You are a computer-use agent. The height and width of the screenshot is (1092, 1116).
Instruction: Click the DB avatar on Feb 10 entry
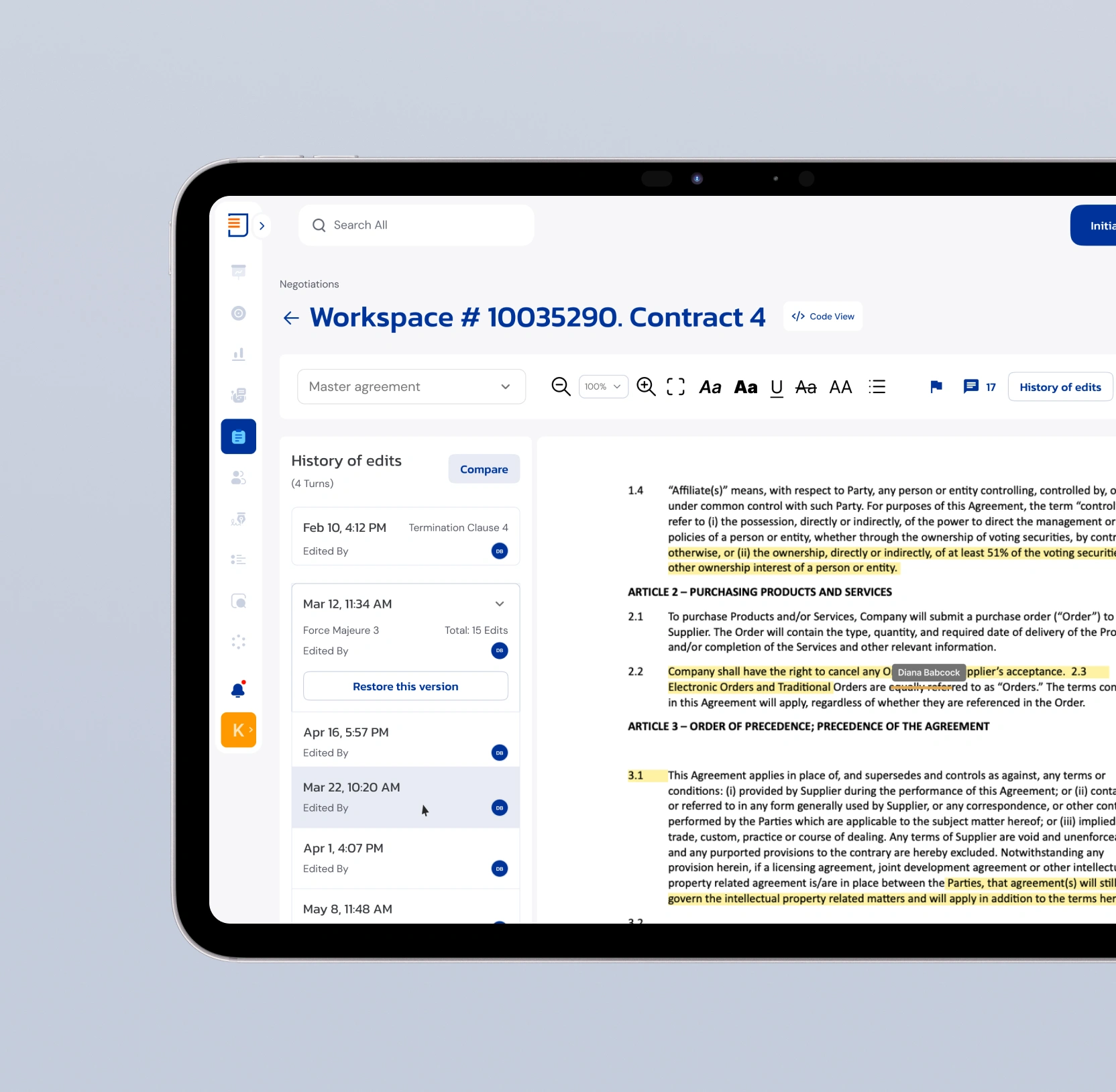(500, 551)
